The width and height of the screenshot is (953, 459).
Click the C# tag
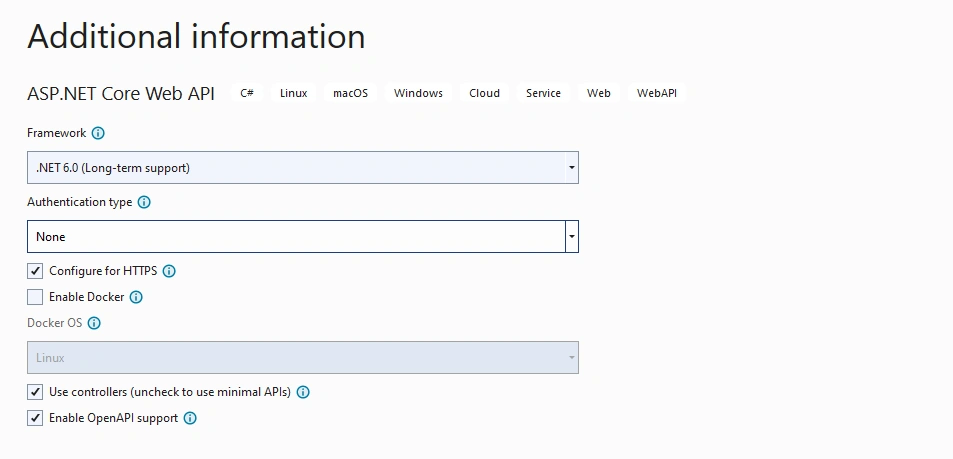(x=247, y=93)
